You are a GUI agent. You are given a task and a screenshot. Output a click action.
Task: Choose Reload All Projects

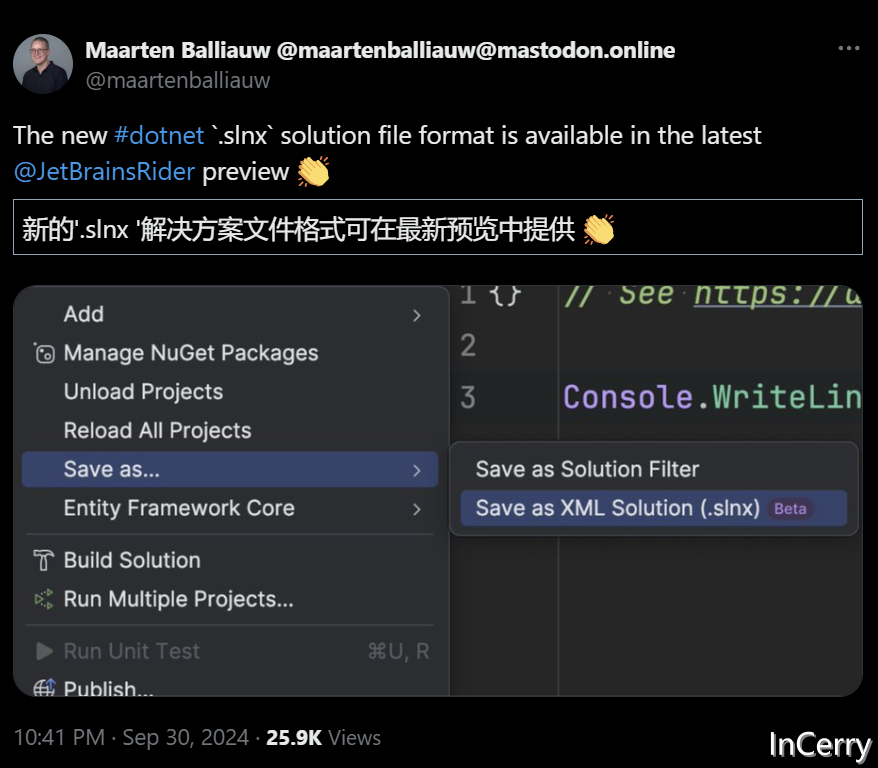[x=230, y=430]
